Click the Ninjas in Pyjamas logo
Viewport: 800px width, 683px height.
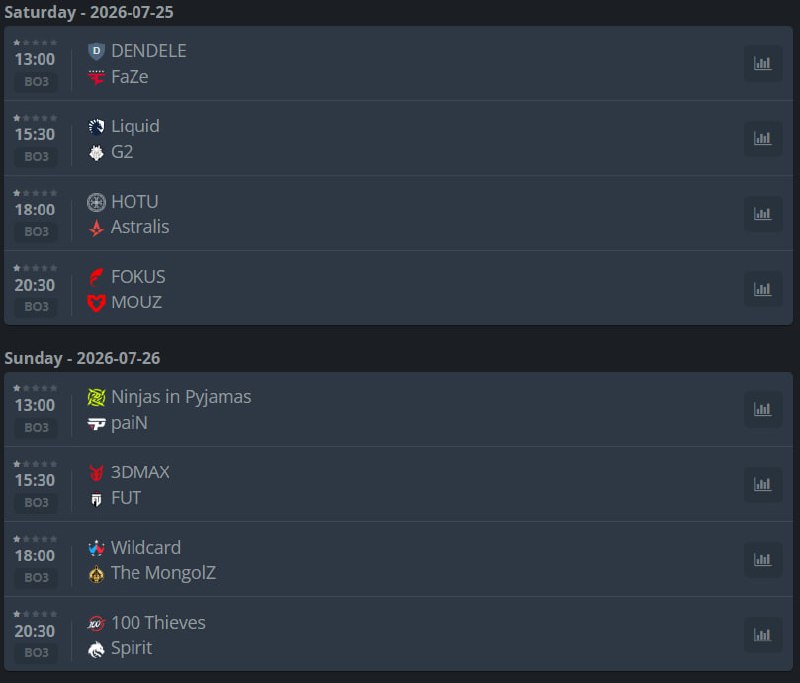pos(96,397)
